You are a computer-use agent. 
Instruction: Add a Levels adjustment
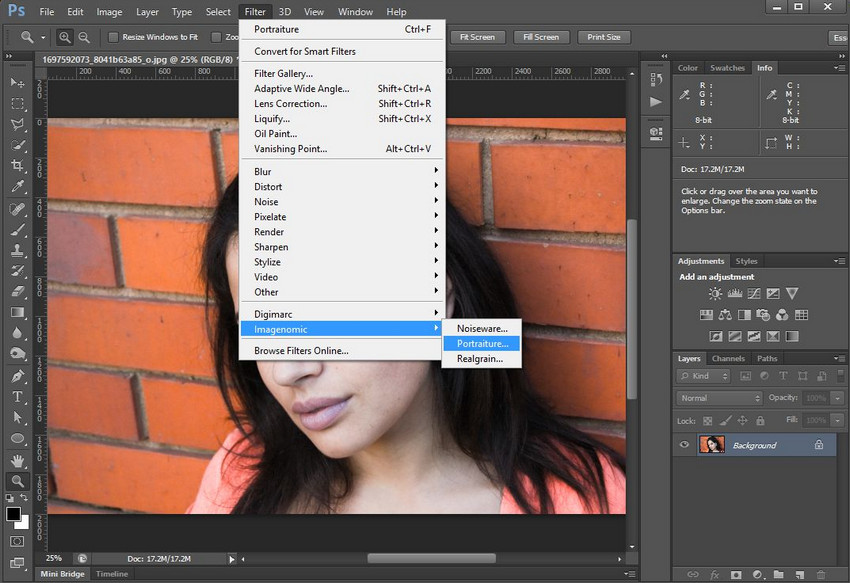point(735,294)
